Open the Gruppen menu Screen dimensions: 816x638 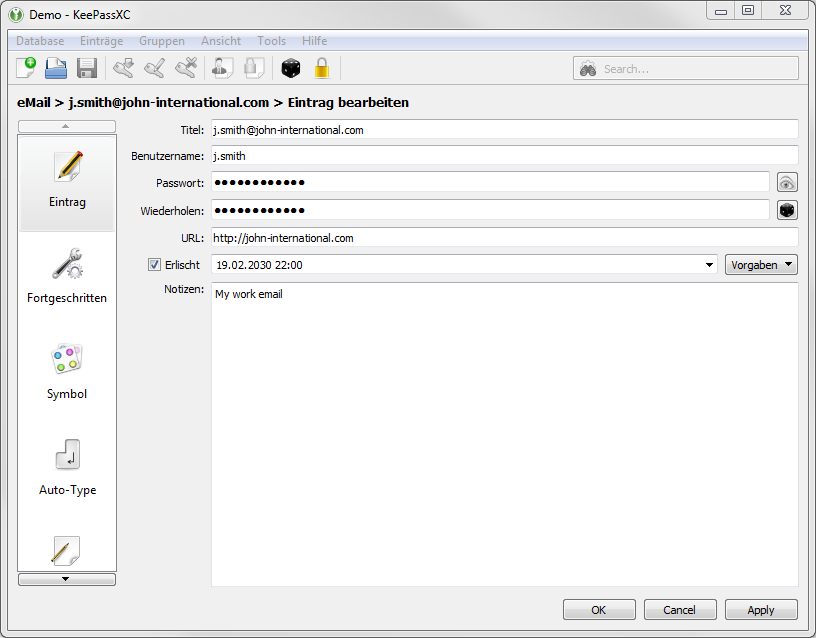point(162,41)
